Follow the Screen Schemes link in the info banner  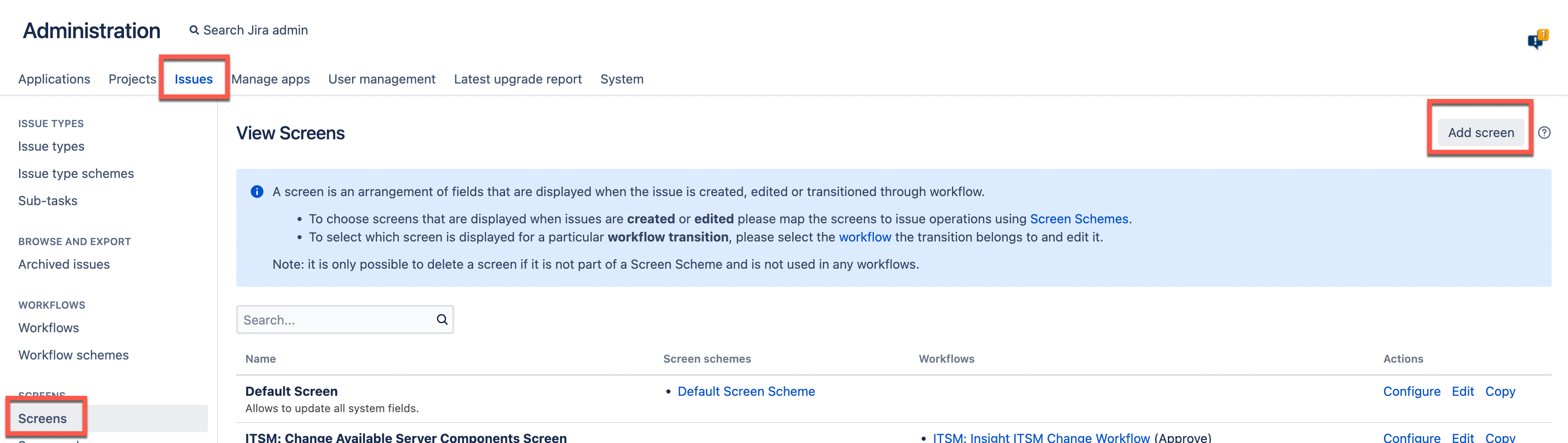(x=1079, y=219)
